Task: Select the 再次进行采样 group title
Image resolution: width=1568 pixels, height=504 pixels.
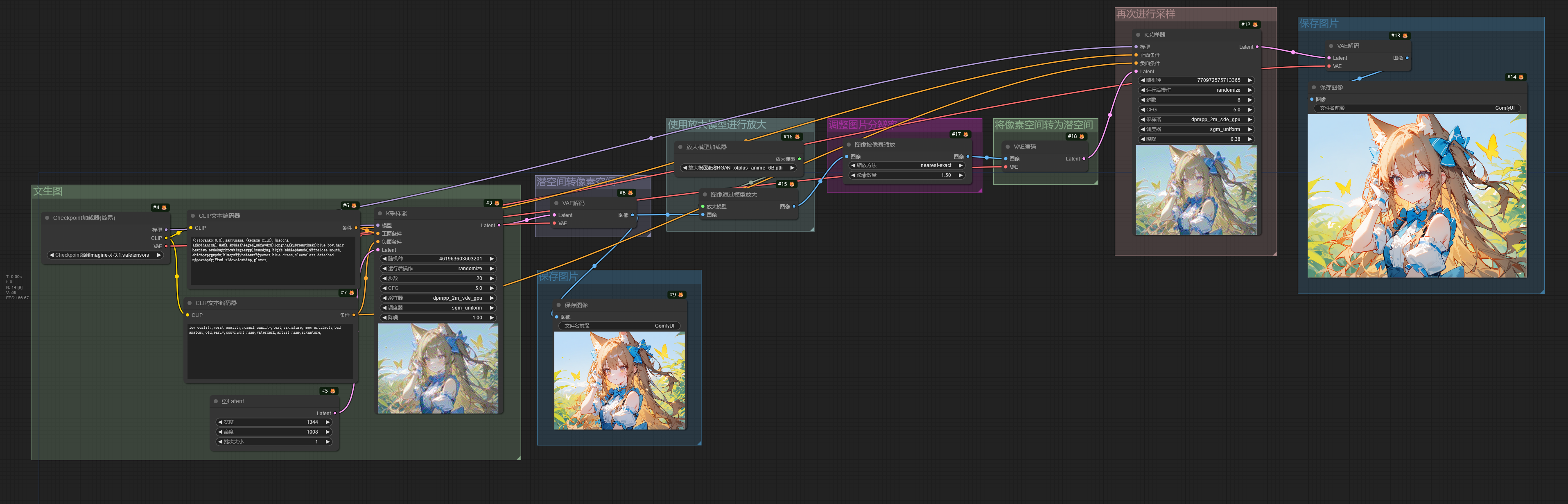Action: [1145, 14]
